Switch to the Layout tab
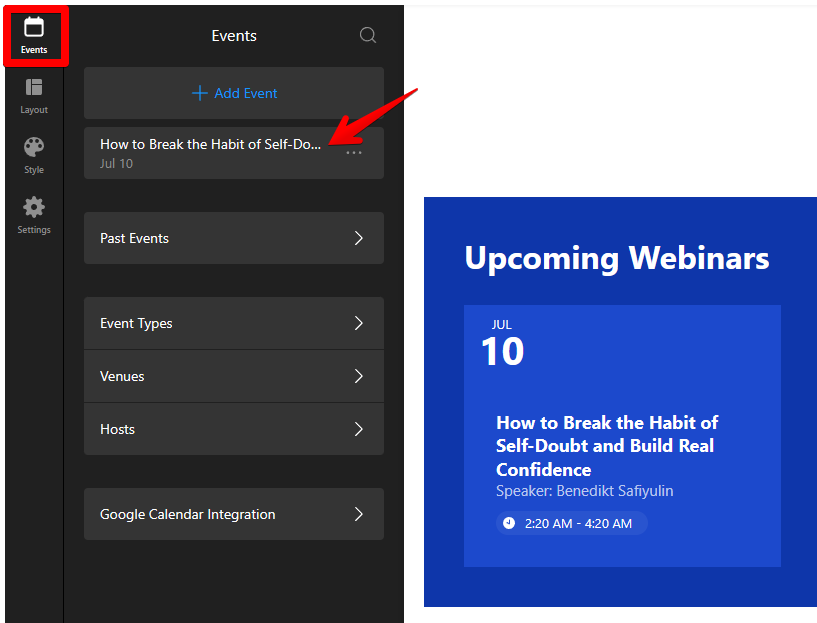 pos(34,96)
